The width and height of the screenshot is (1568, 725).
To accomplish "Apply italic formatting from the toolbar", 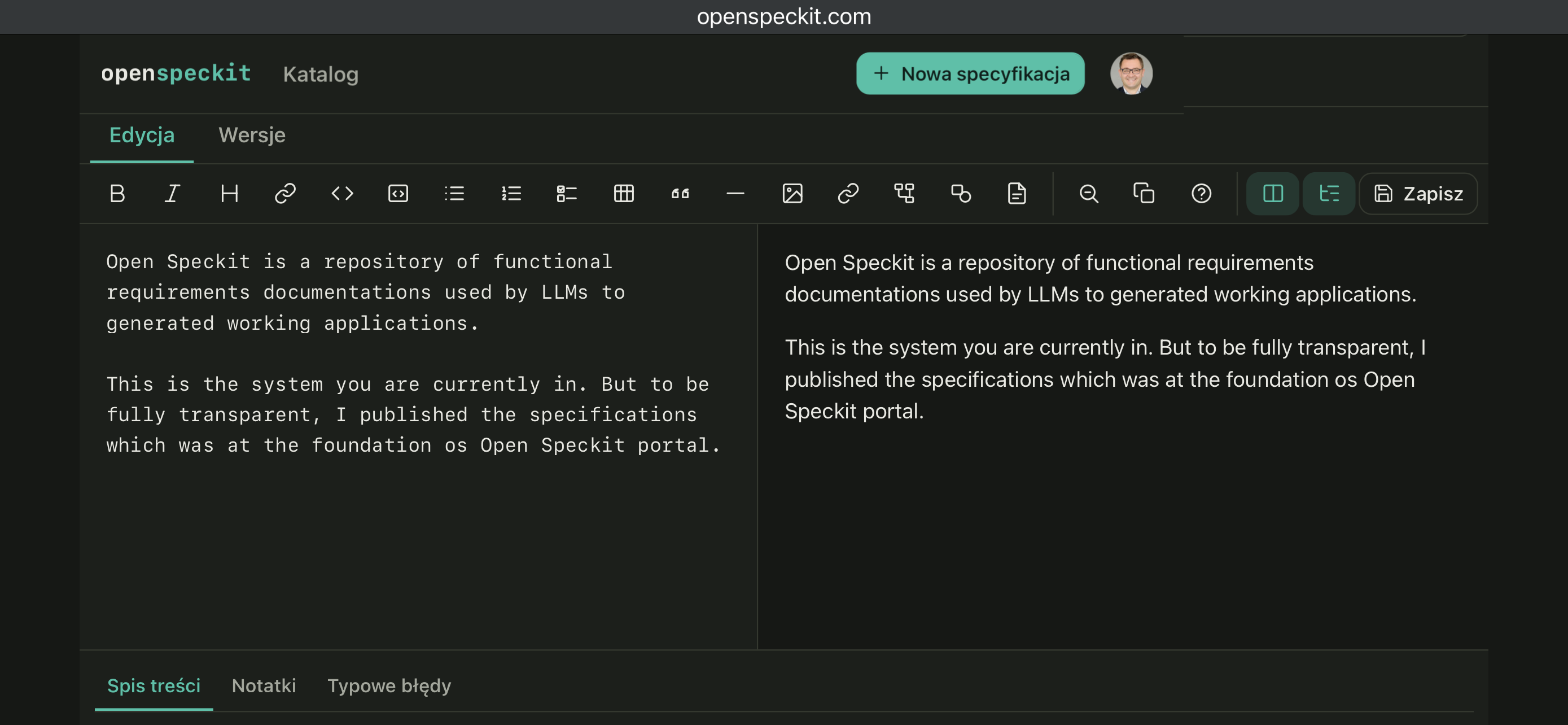I will [x=173, y=194].
